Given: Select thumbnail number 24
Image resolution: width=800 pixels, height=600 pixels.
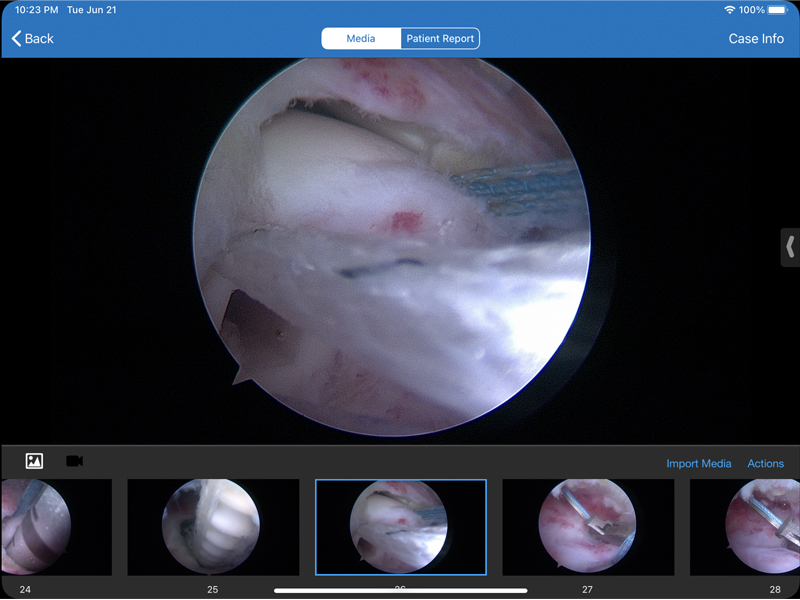Looking at the screenshot, I should coord(56,527).
